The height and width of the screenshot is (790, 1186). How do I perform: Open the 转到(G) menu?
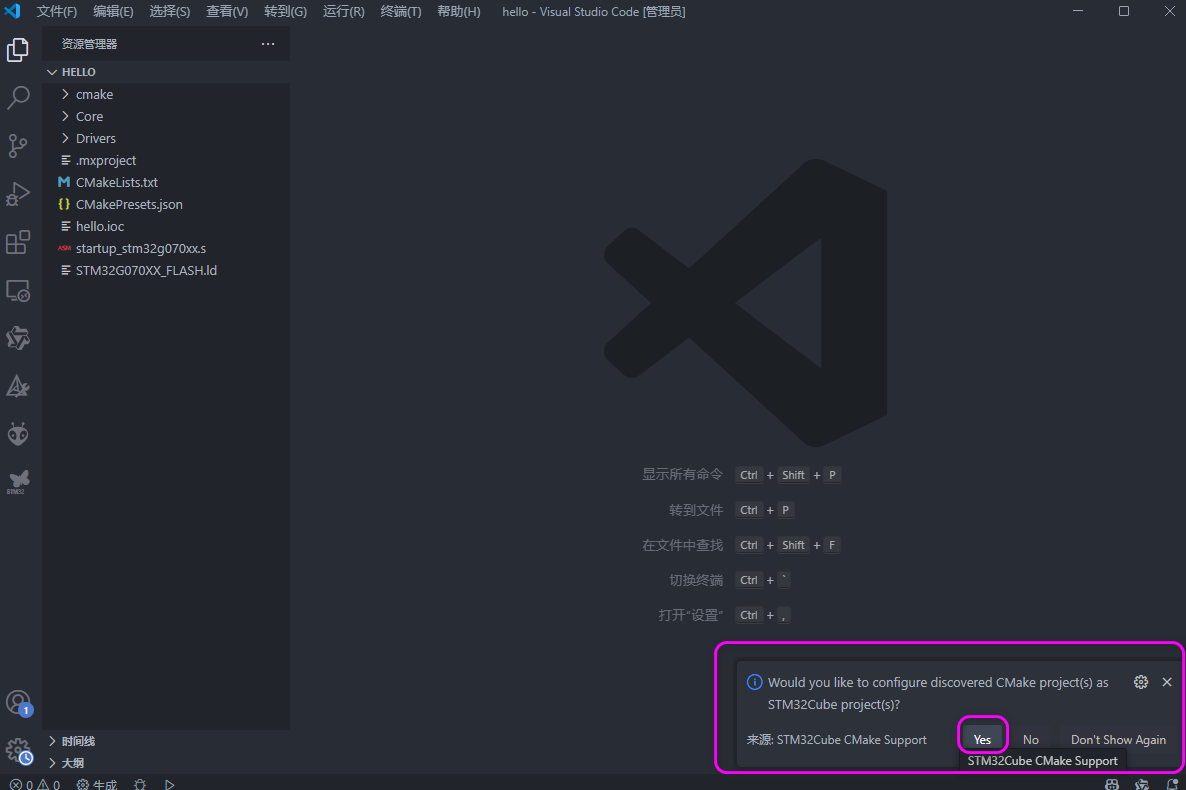click(285, 11)
